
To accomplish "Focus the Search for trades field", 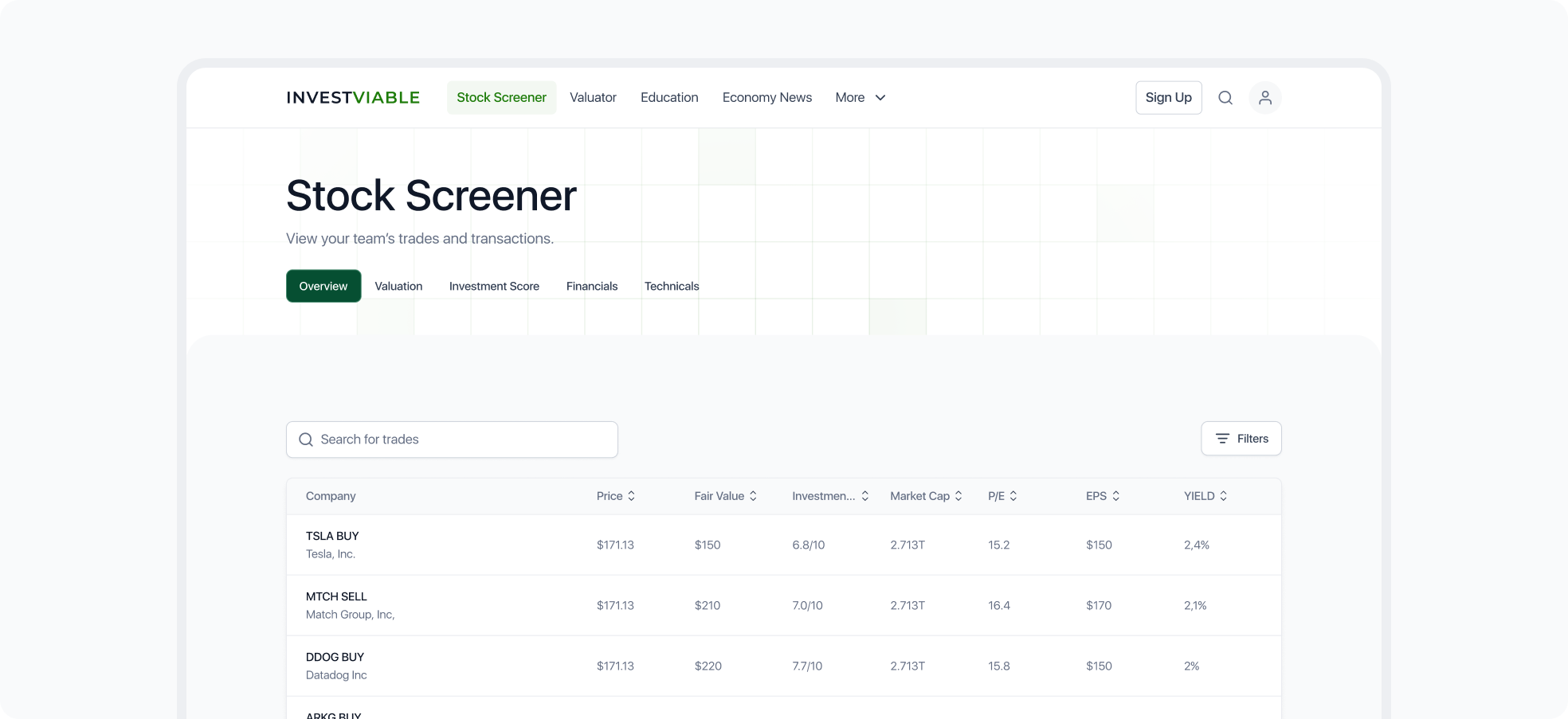I will tap(452, 440).
